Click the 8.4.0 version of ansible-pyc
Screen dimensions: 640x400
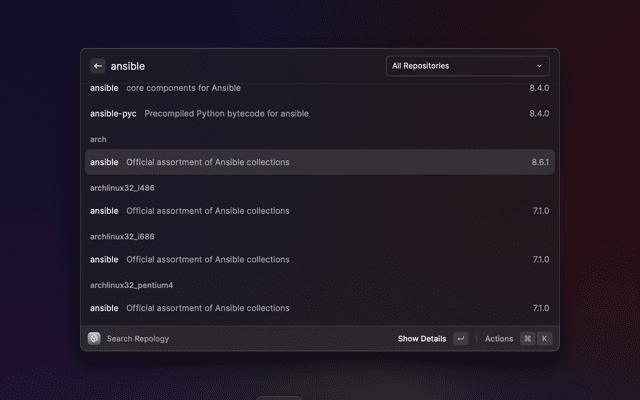(539, 114)
